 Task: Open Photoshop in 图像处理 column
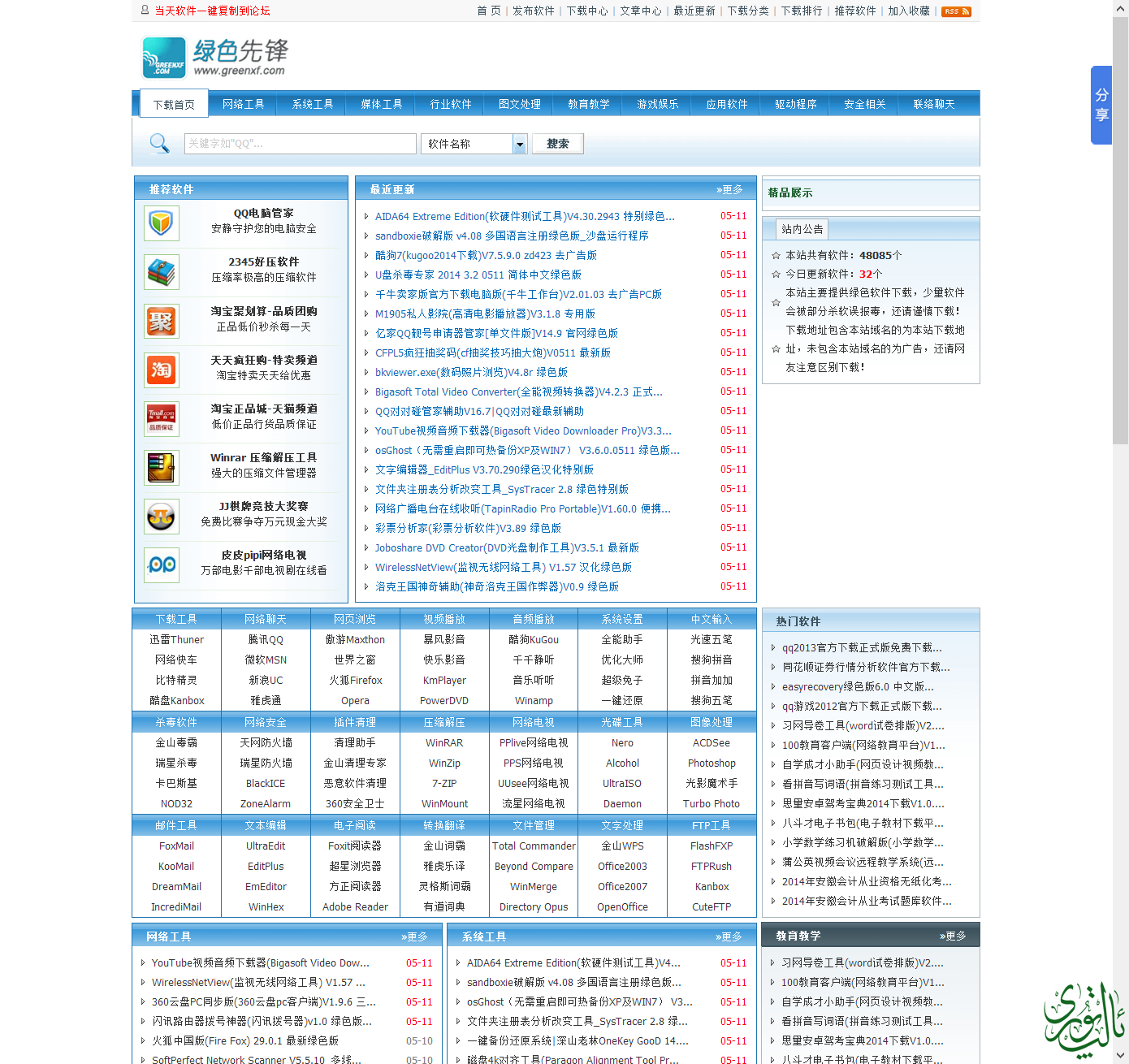point(712,763)
